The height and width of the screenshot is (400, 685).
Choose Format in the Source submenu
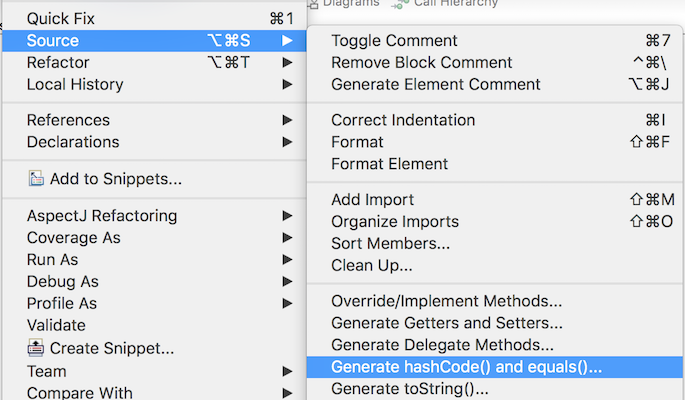click(357, 142)
